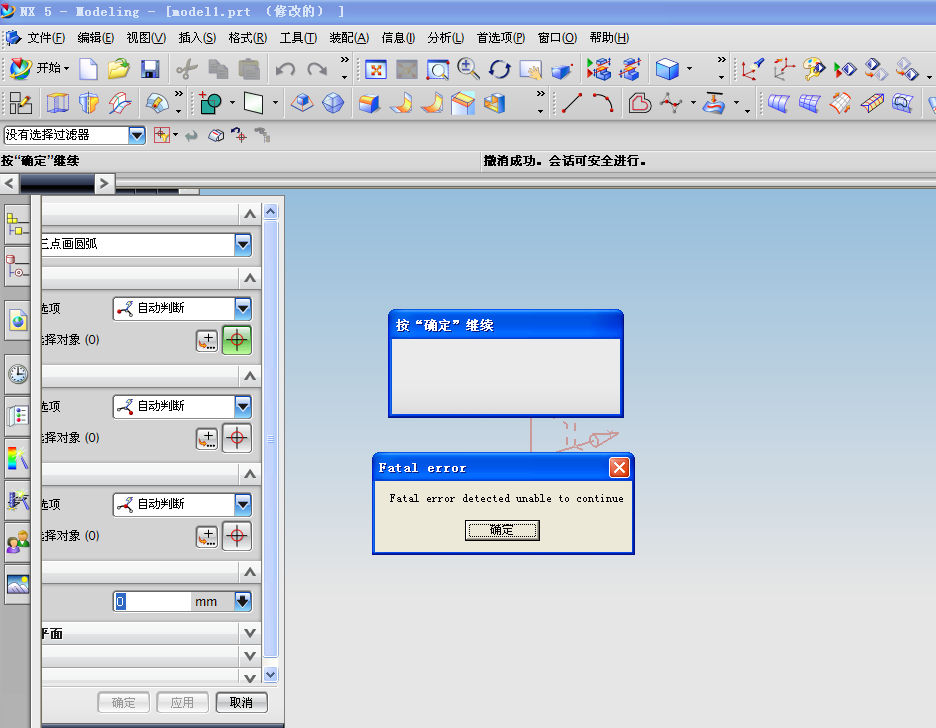Click the radius value input field
936x728 pixels.
click(152, 601)
